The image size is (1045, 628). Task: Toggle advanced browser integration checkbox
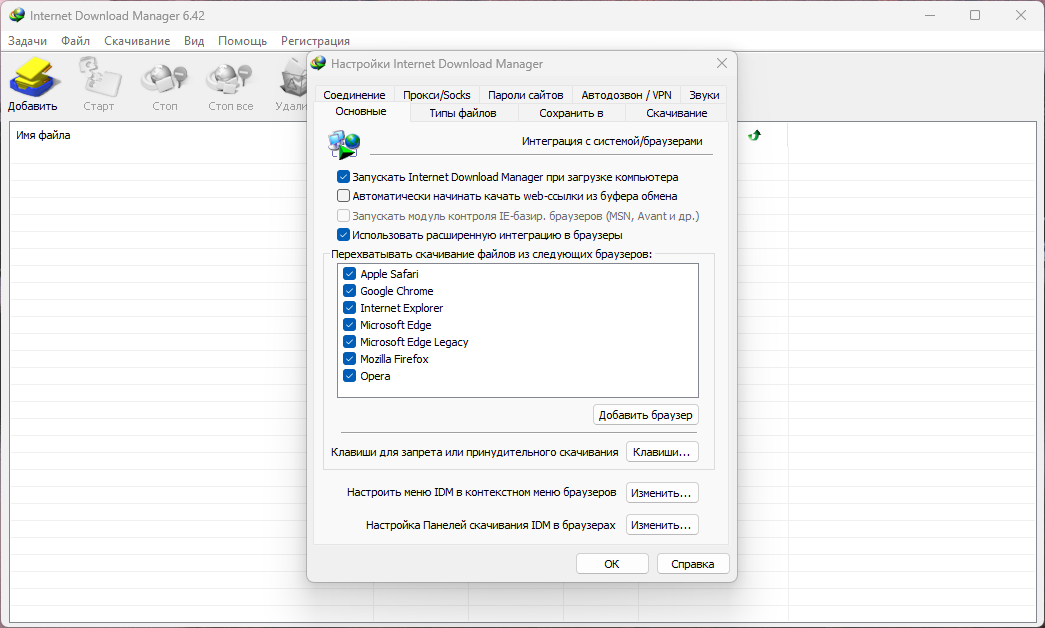[343, 235]
